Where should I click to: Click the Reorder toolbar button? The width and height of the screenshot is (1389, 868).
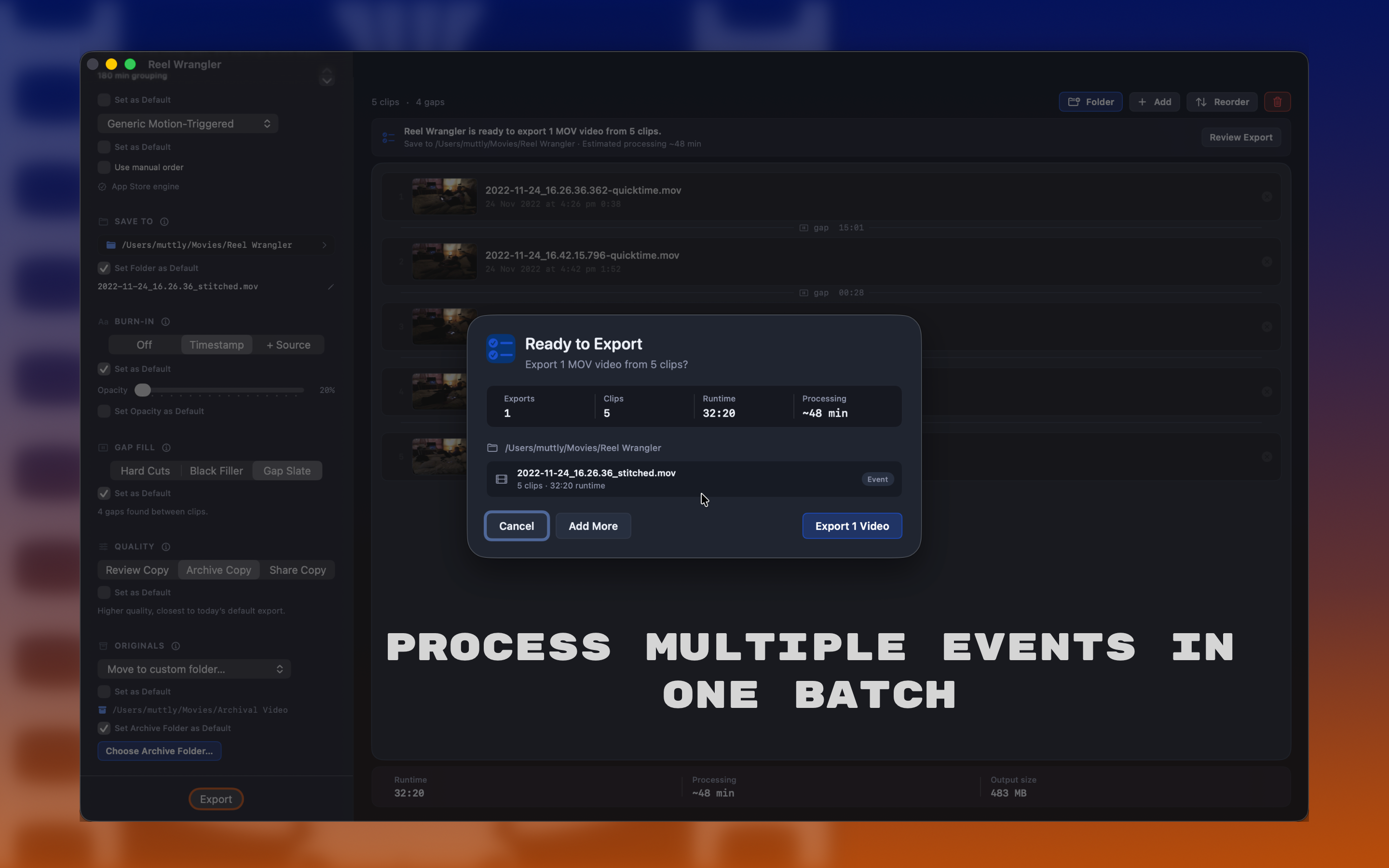pyautogui.click(x=1222, y=102)
